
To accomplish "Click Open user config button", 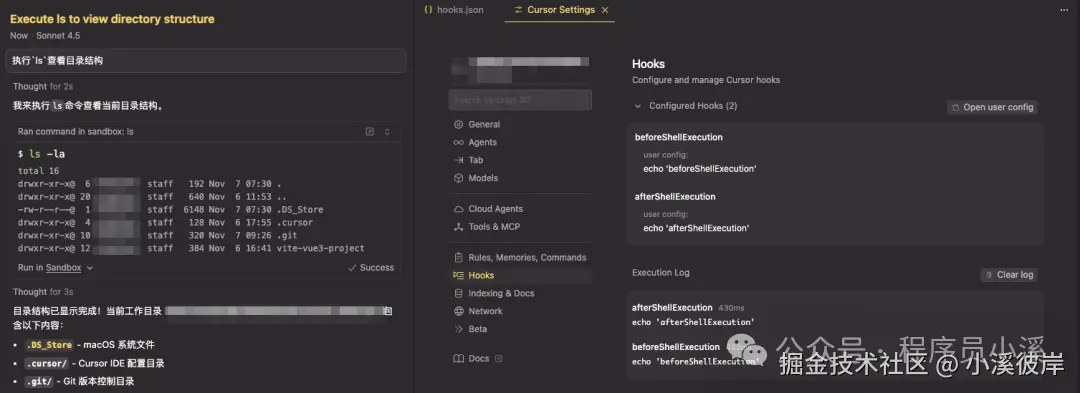I will [x=993, y=107].
